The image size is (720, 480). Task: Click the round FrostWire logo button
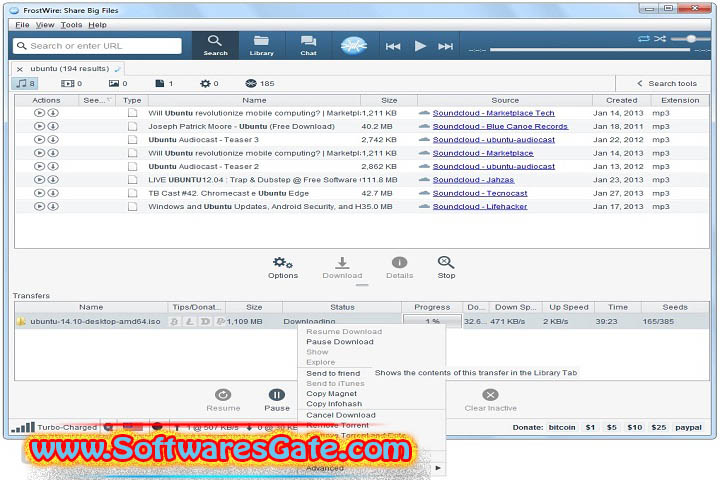pyautogui.click(x=354, y=45)
